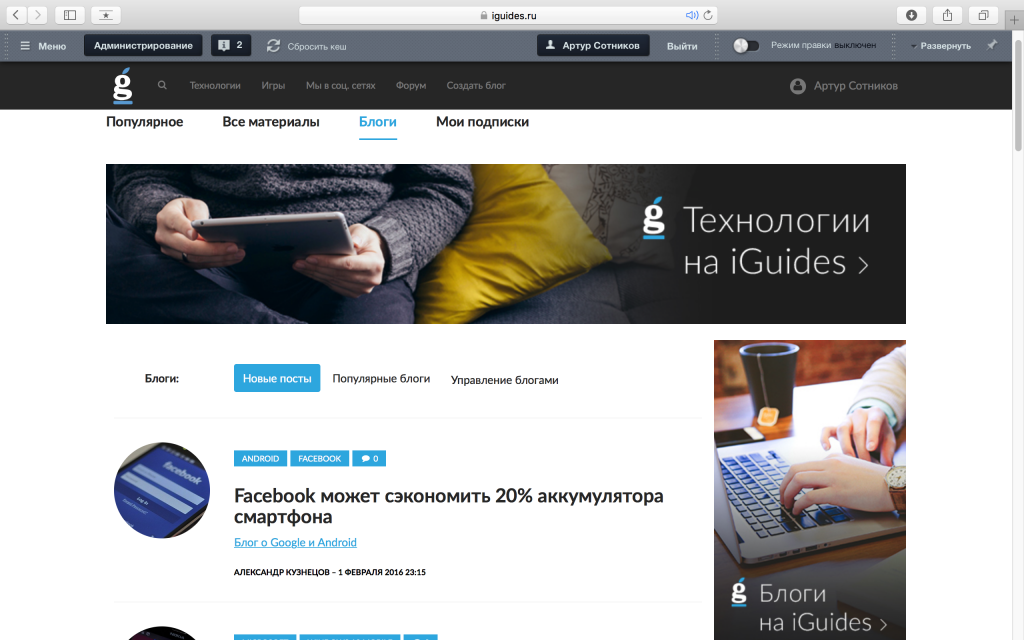Click Сбросить кеш refresh button

click(x=306, y=46)
